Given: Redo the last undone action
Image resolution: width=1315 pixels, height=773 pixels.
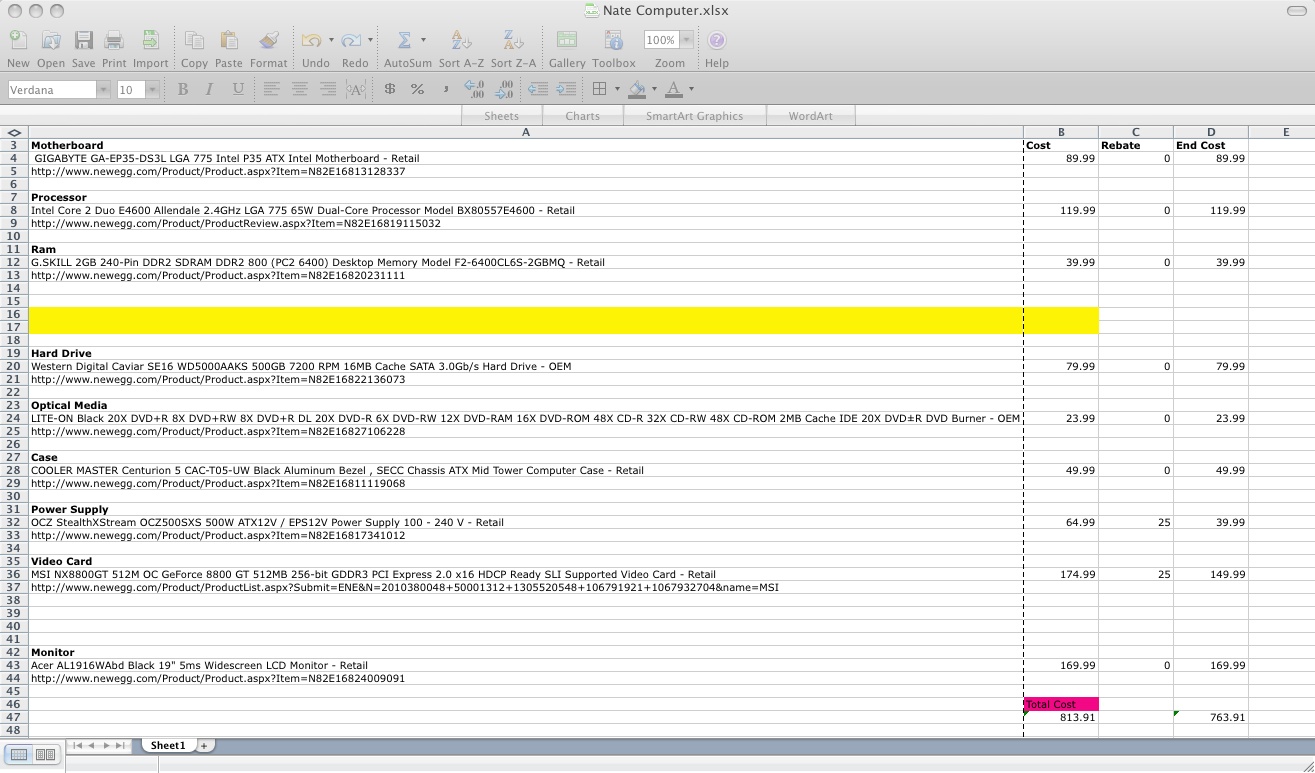Looking at the screenshot, I should (x=351, y=41).
